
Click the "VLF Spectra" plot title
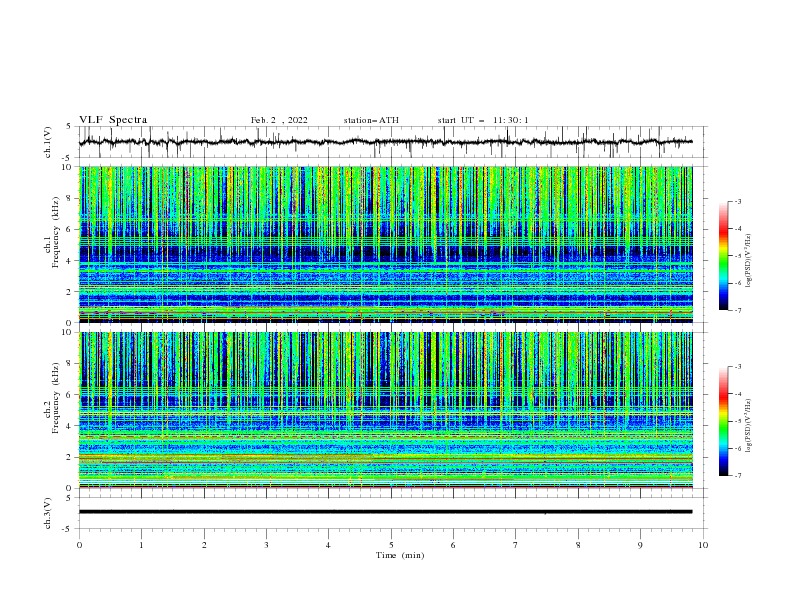pyautogui.click(x=113, y=120)
